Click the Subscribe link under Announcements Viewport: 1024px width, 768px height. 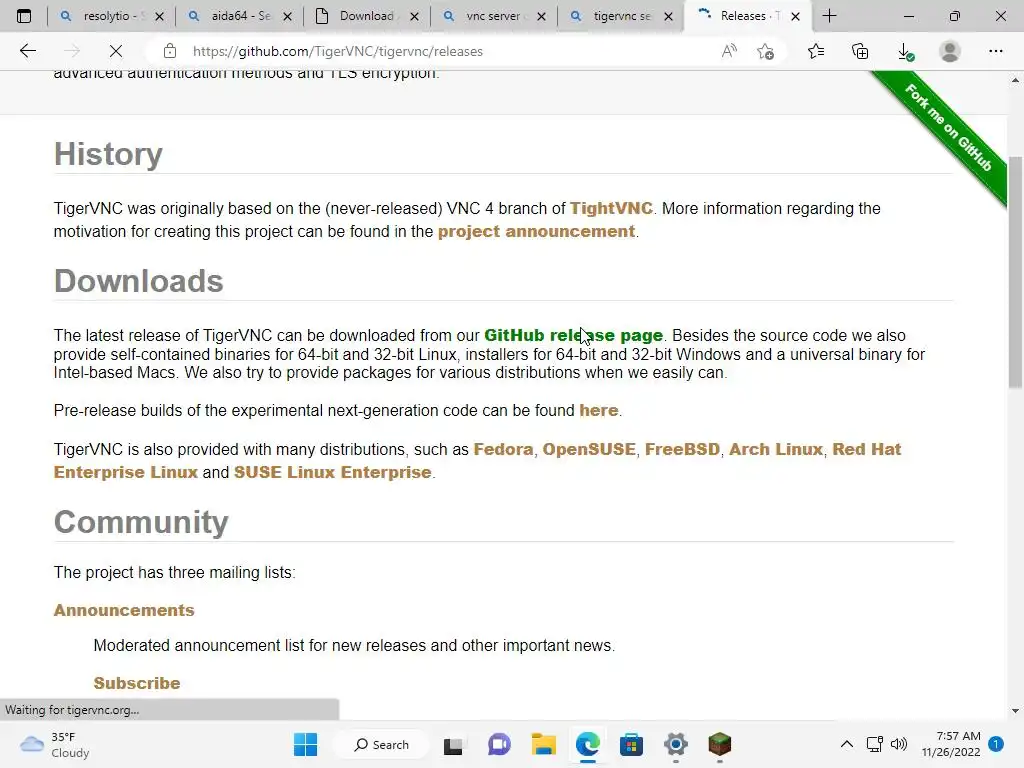point(136,683)
